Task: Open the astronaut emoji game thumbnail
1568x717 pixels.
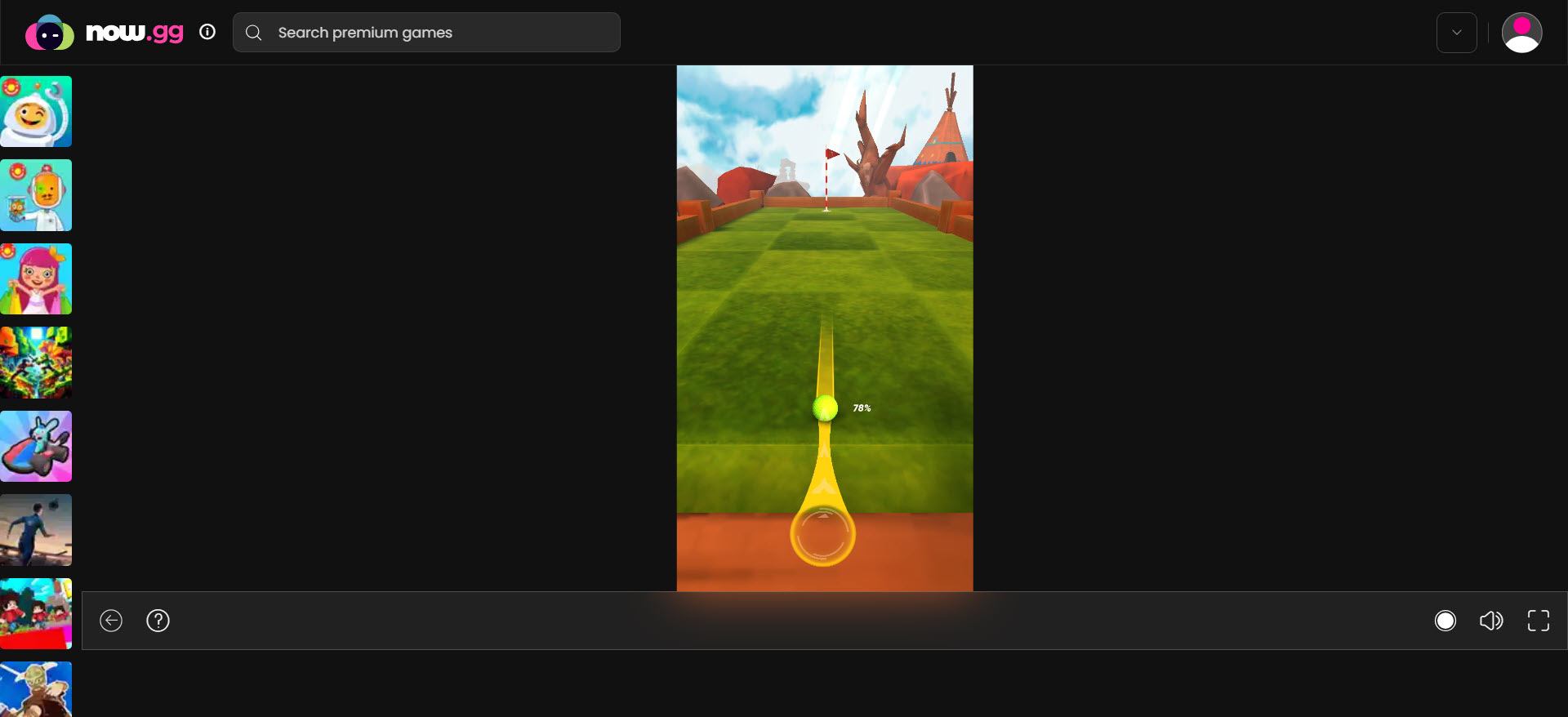Action: pos(36,112)
